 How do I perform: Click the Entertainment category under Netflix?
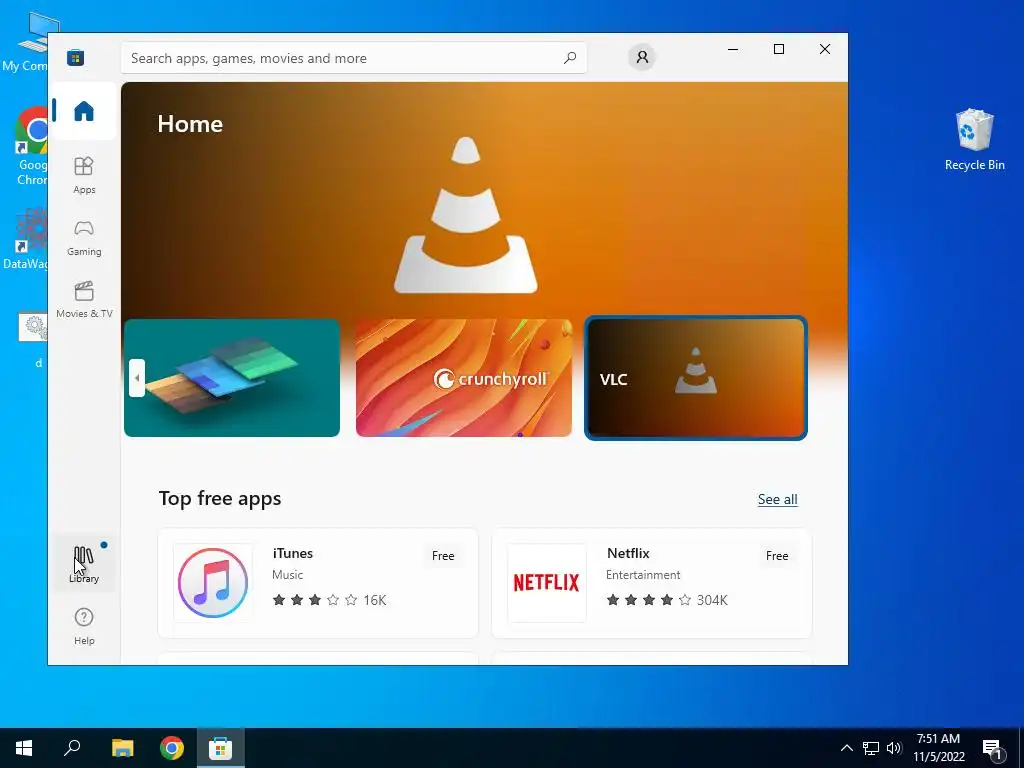(643, 575)
